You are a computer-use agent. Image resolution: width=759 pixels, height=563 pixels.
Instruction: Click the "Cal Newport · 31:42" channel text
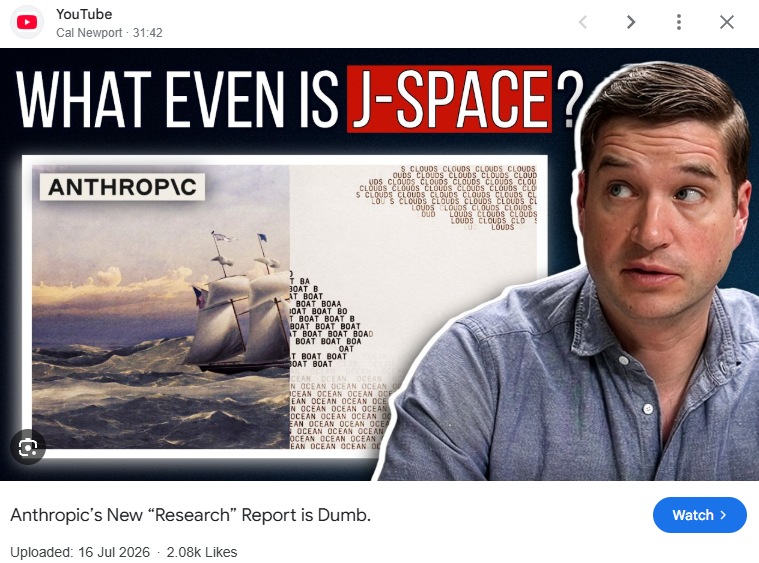pos(109,33)
